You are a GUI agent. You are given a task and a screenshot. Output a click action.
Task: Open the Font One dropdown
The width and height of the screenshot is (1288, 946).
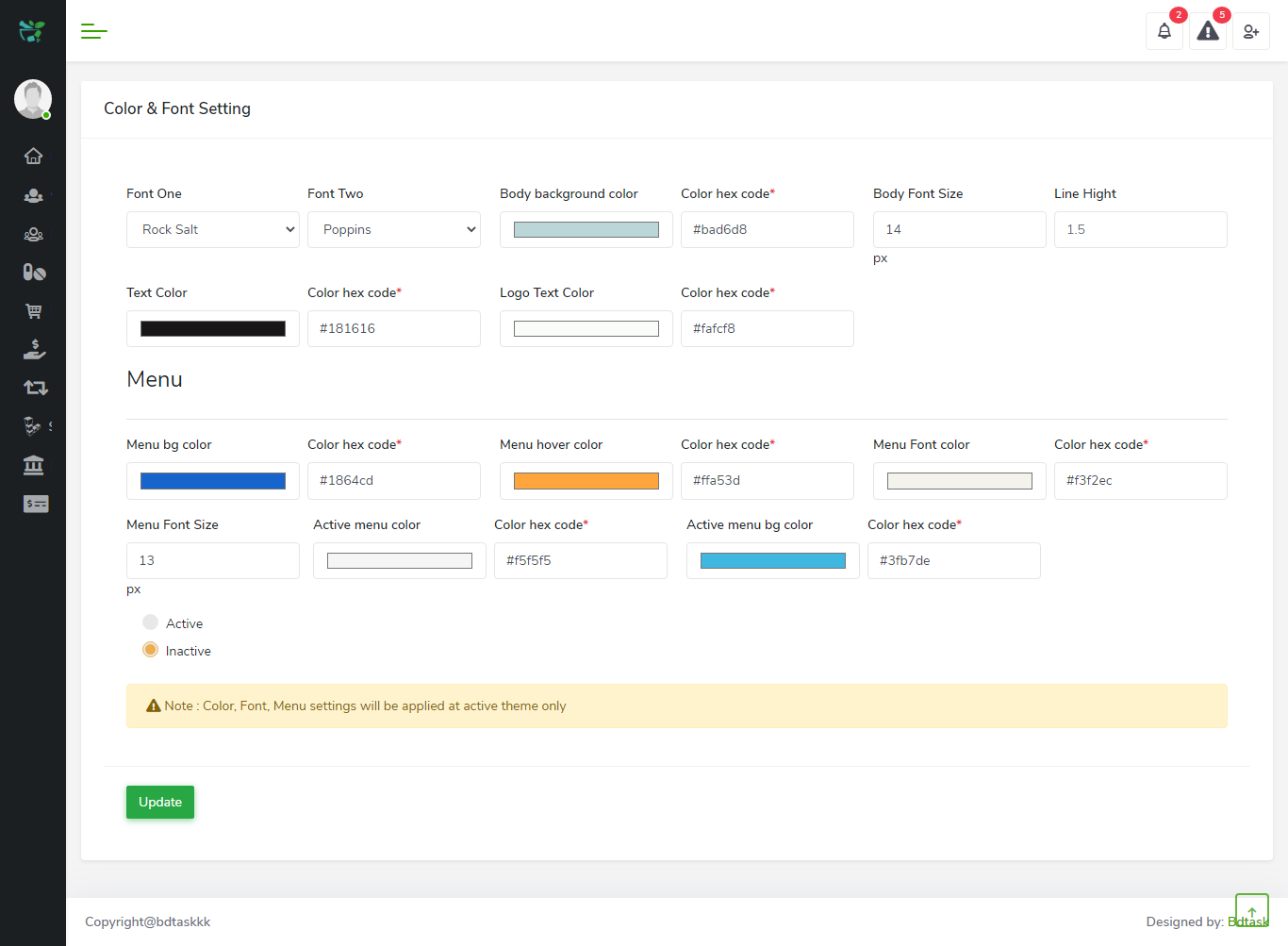coord(213,229)
